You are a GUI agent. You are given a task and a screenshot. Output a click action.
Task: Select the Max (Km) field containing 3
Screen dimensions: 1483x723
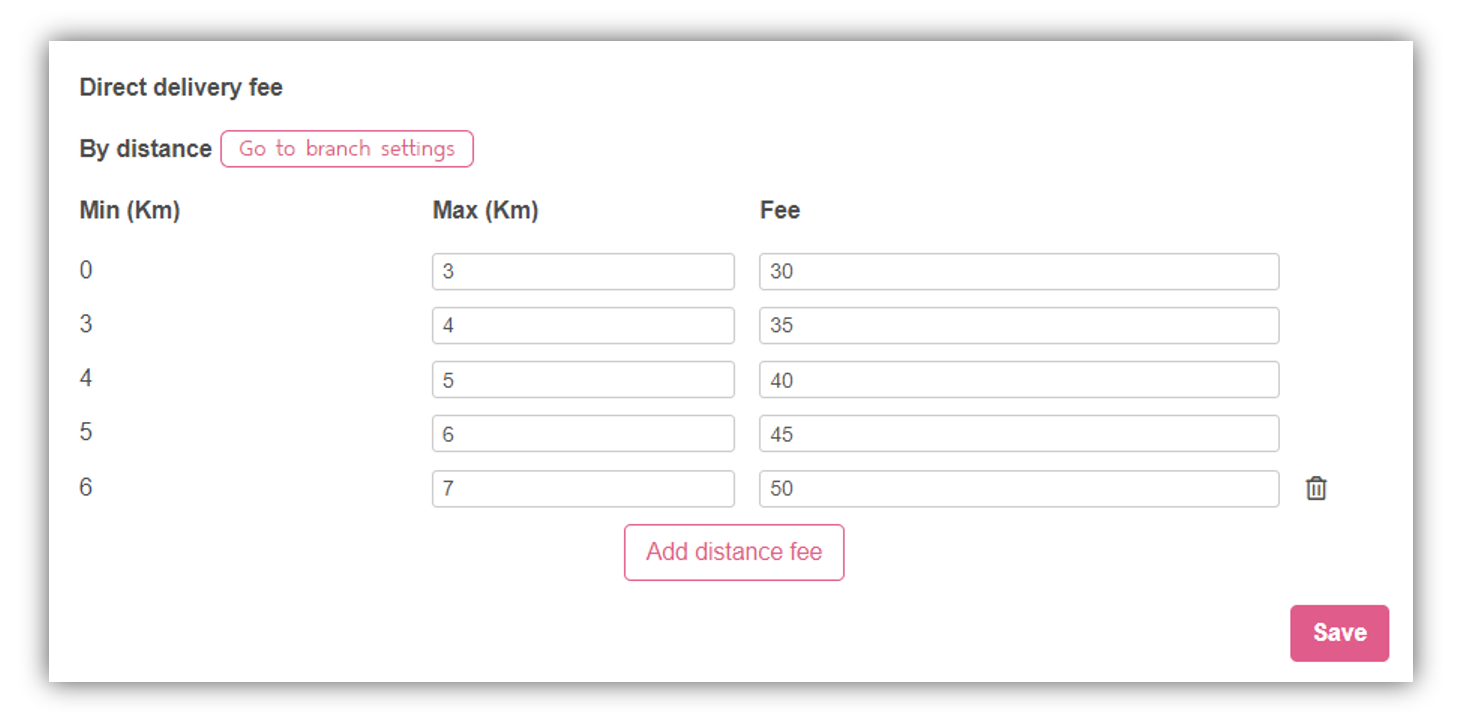583,271
